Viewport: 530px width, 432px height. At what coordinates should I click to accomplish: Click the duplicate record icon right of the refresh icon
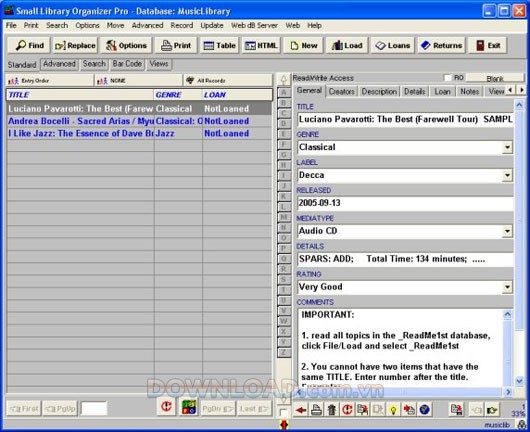pos(362,410)
